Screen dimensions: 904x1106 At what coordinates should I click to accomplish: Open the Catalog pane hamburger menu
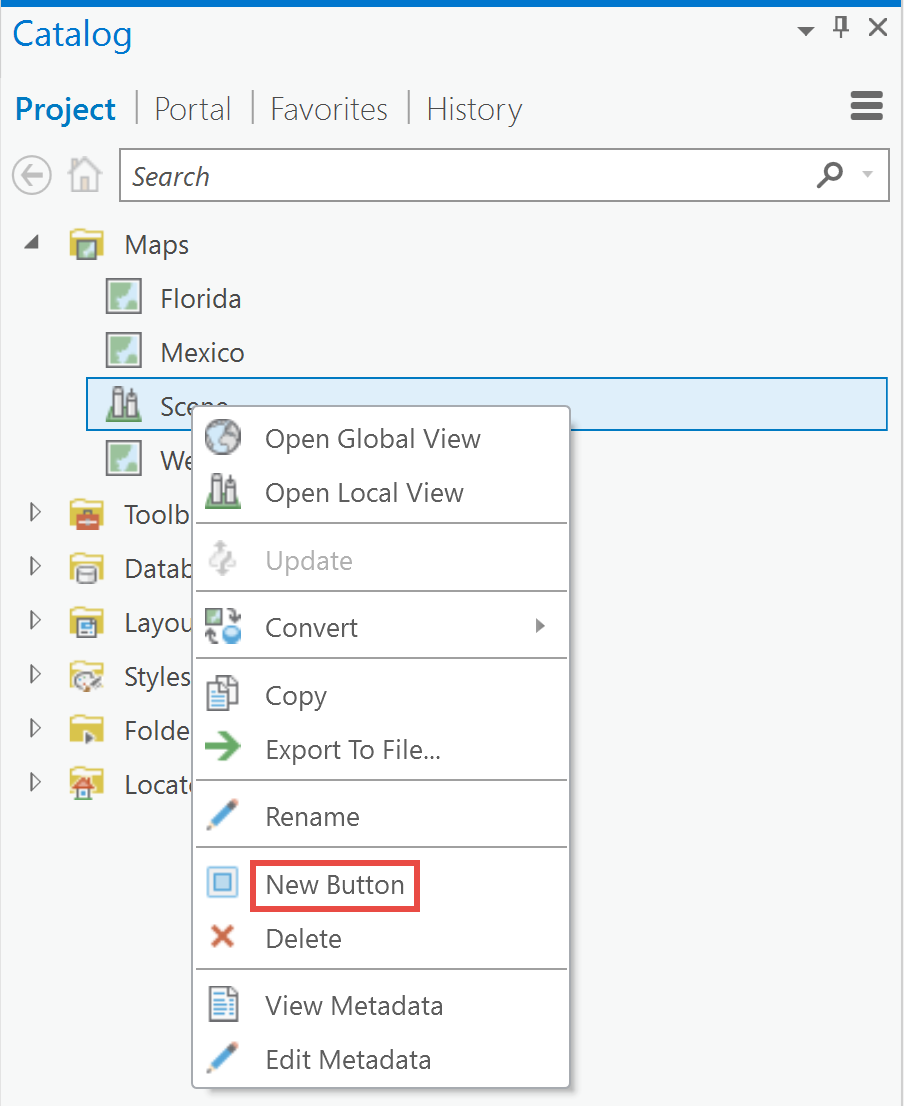tap(866, 106)
